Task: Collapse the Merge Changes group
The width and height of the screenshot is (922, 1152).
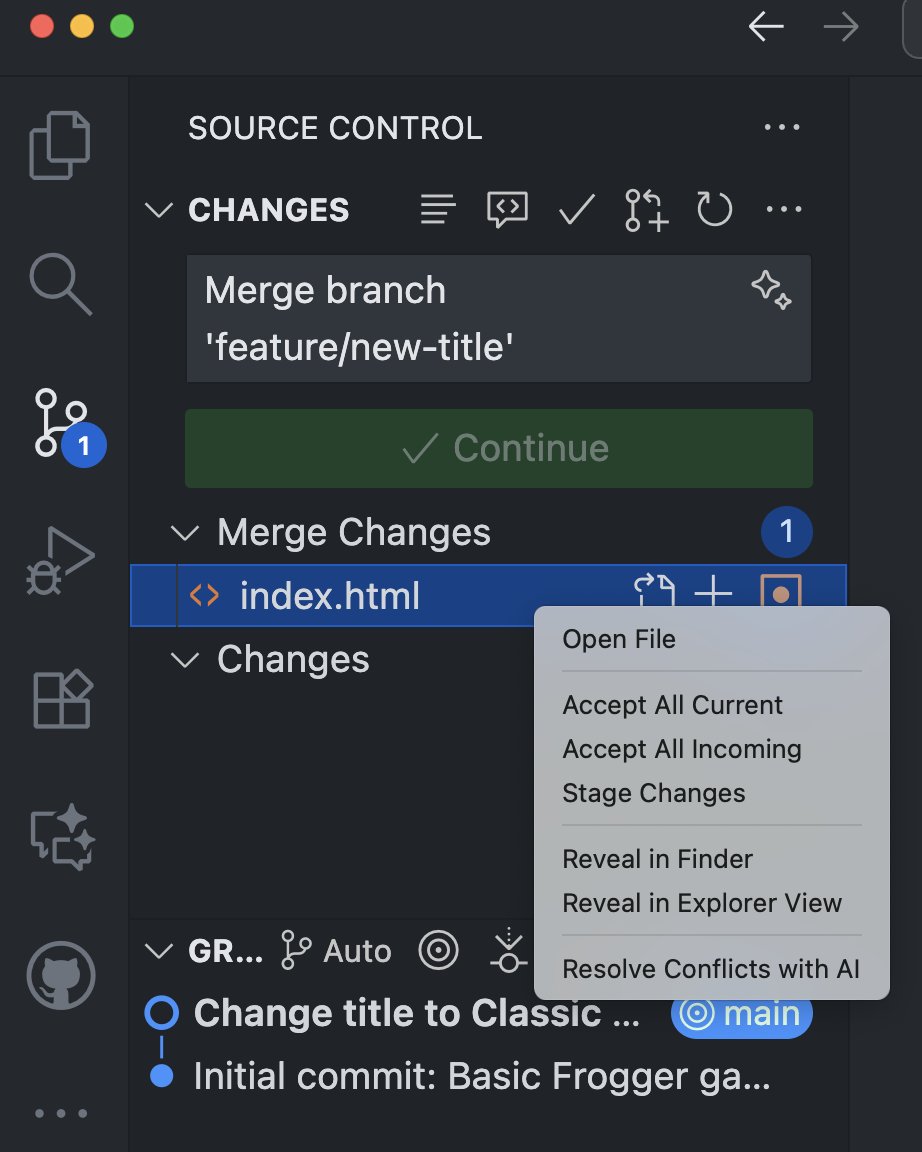Action: [185, 532]
